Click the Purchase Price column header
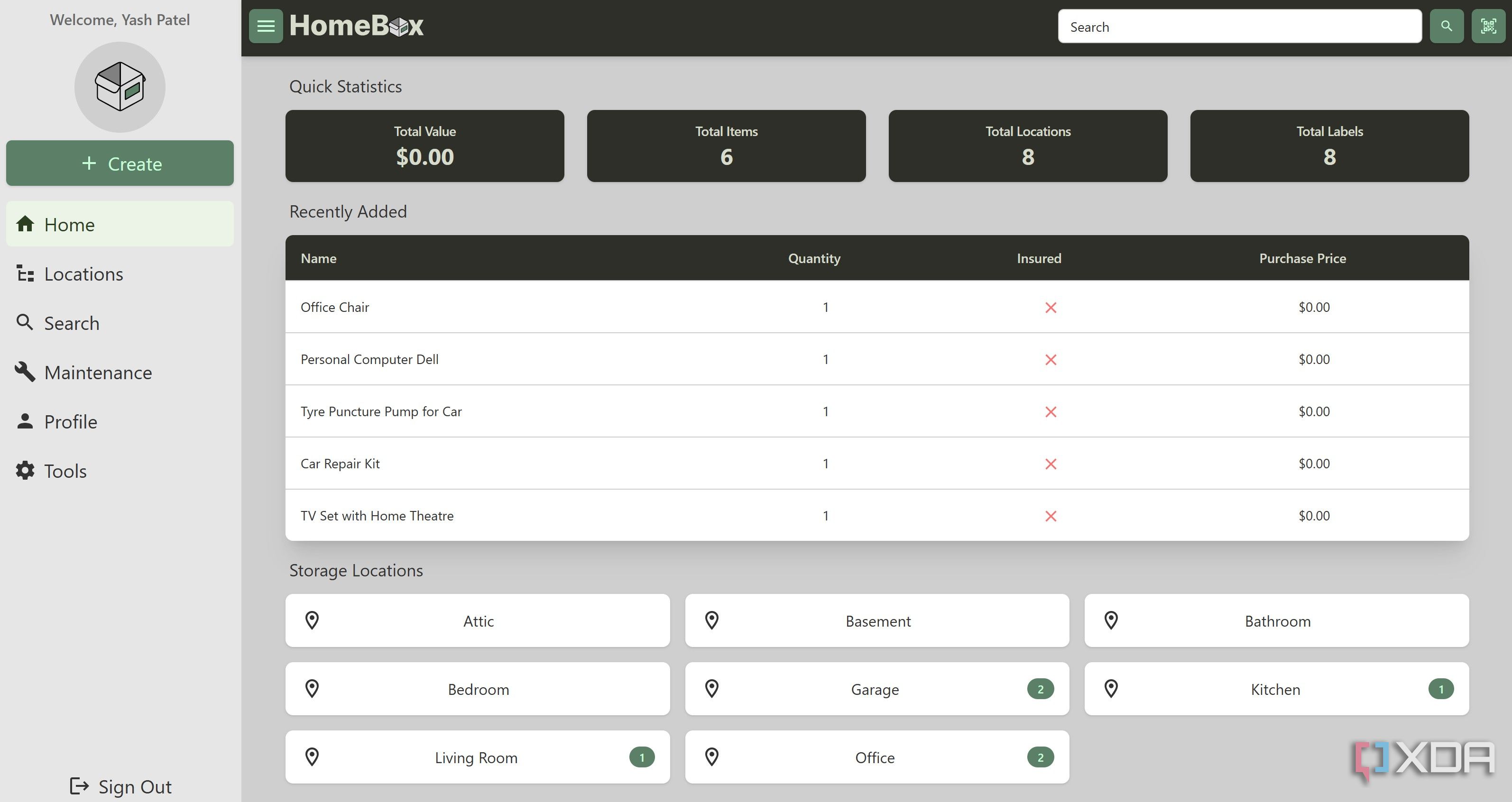The width and height of the screenshot is (1512, 802). click(1302, 258)
